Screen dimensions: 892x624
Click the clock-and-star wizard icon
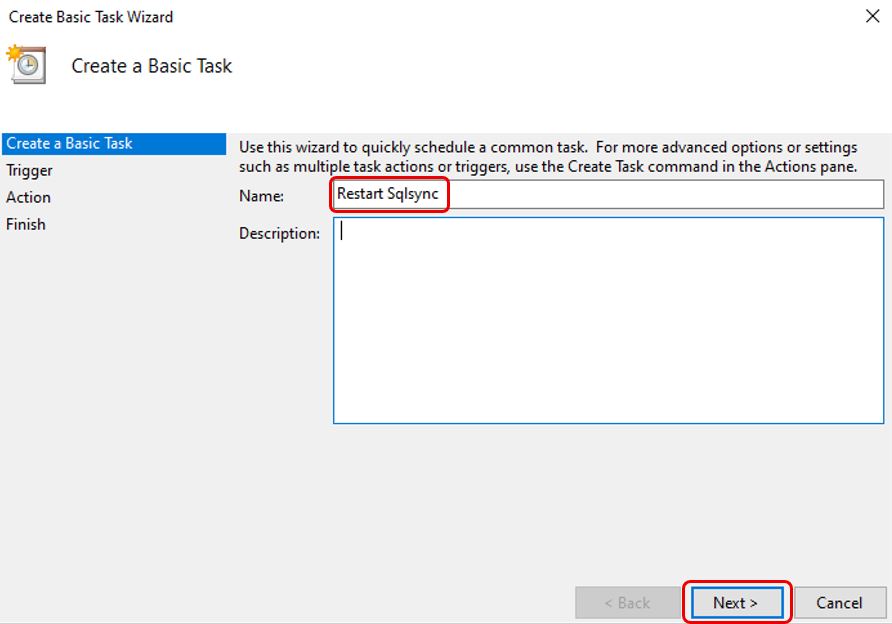pos(29,66)
